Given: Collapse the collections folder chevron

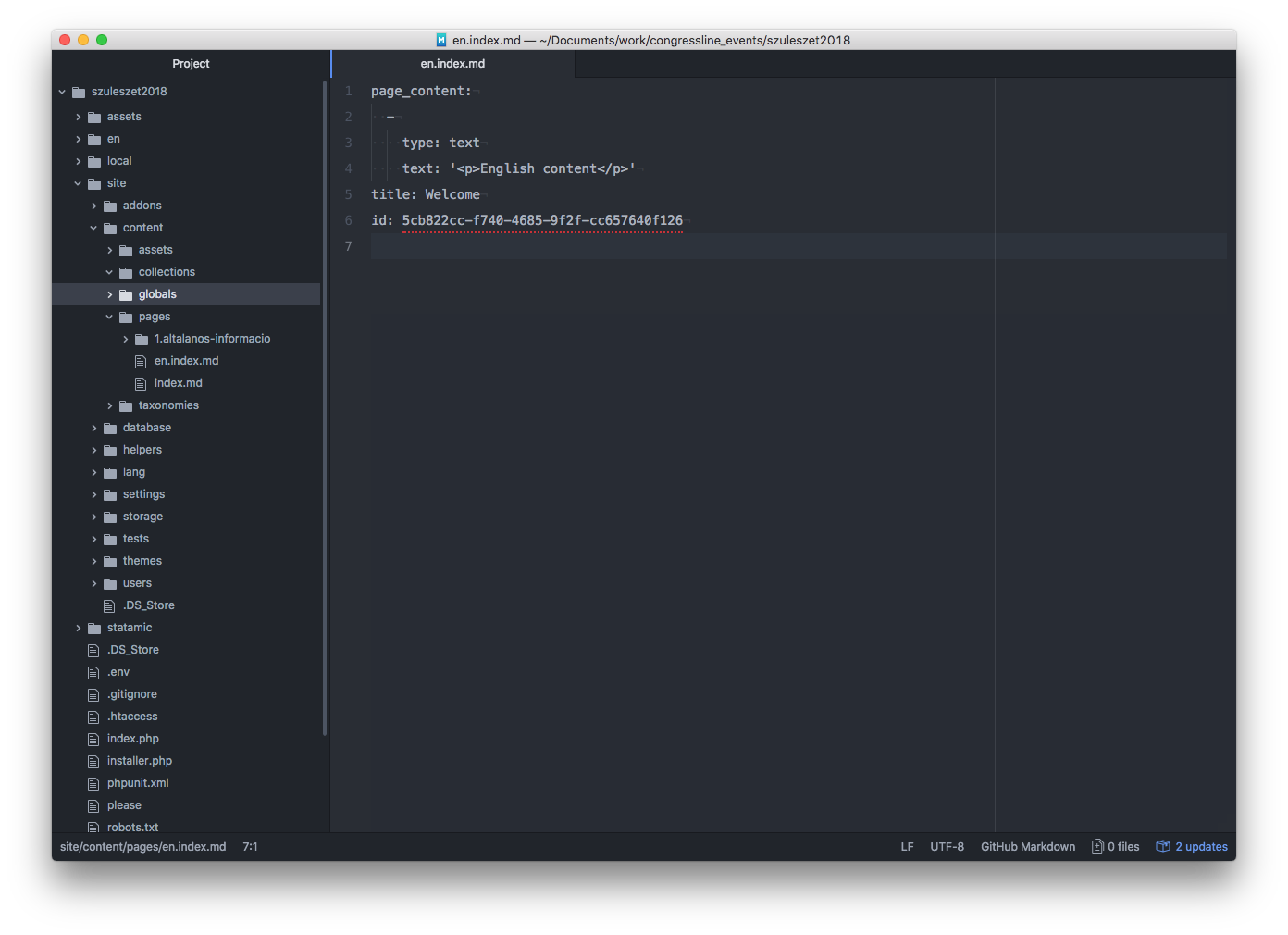Looking at the screenshot, I should pyautogui.click(x=109, y=272).
